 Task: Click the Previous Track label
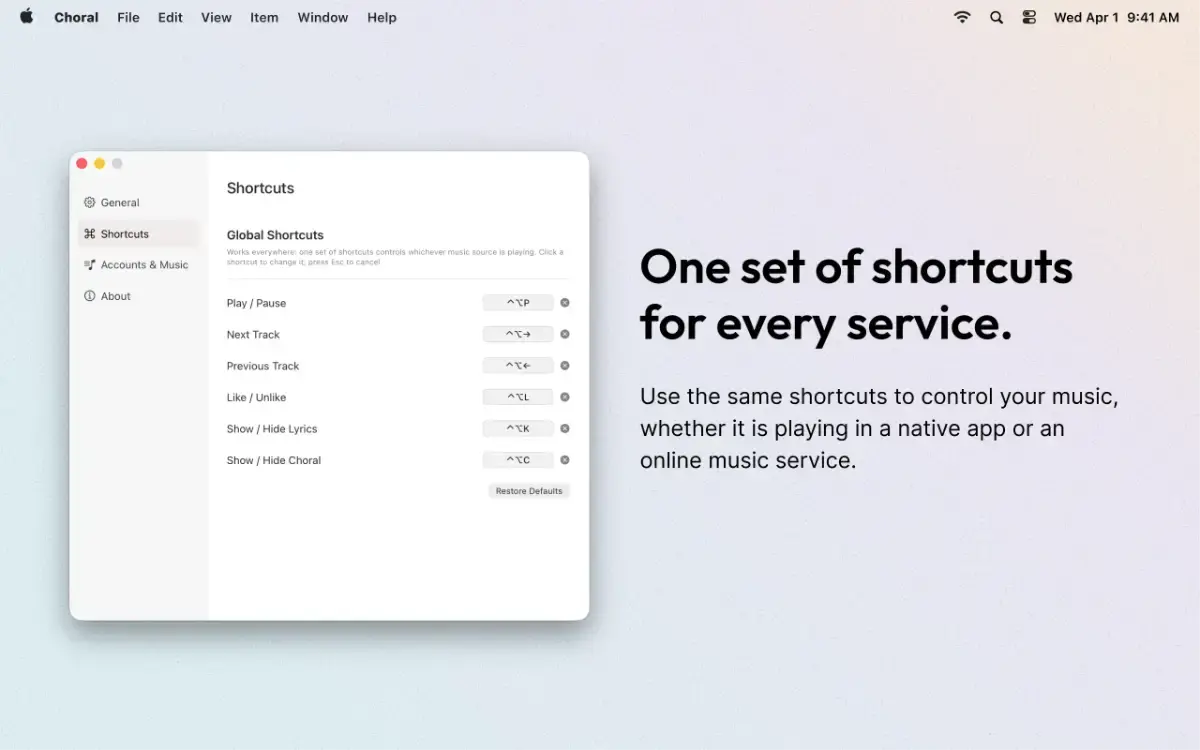[263, 366]
